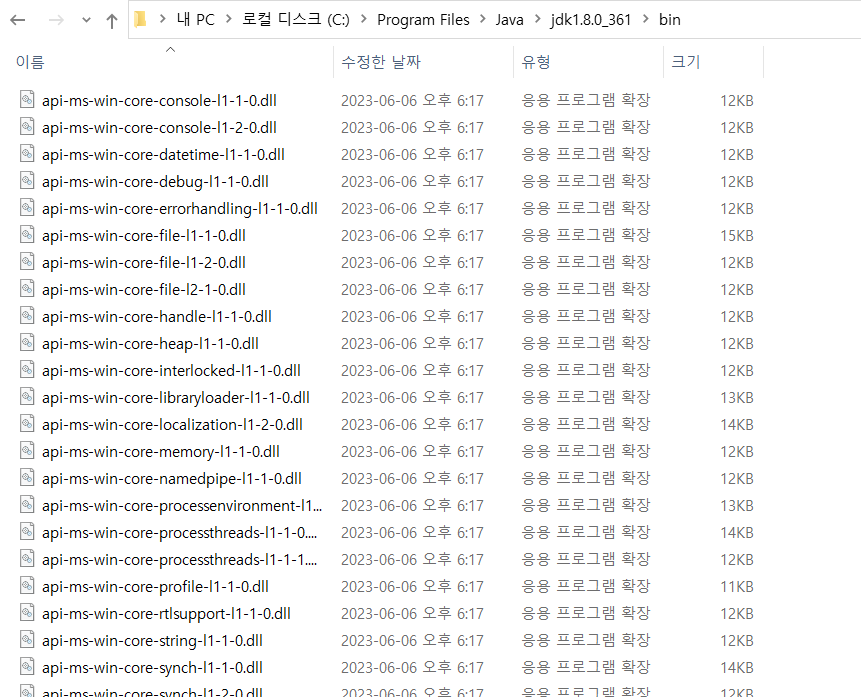Click the icon next to api-ms-win-core-heap-l1-1-0.dll
The height and width of the screenshot is (697, 861).
coord(27,343)
